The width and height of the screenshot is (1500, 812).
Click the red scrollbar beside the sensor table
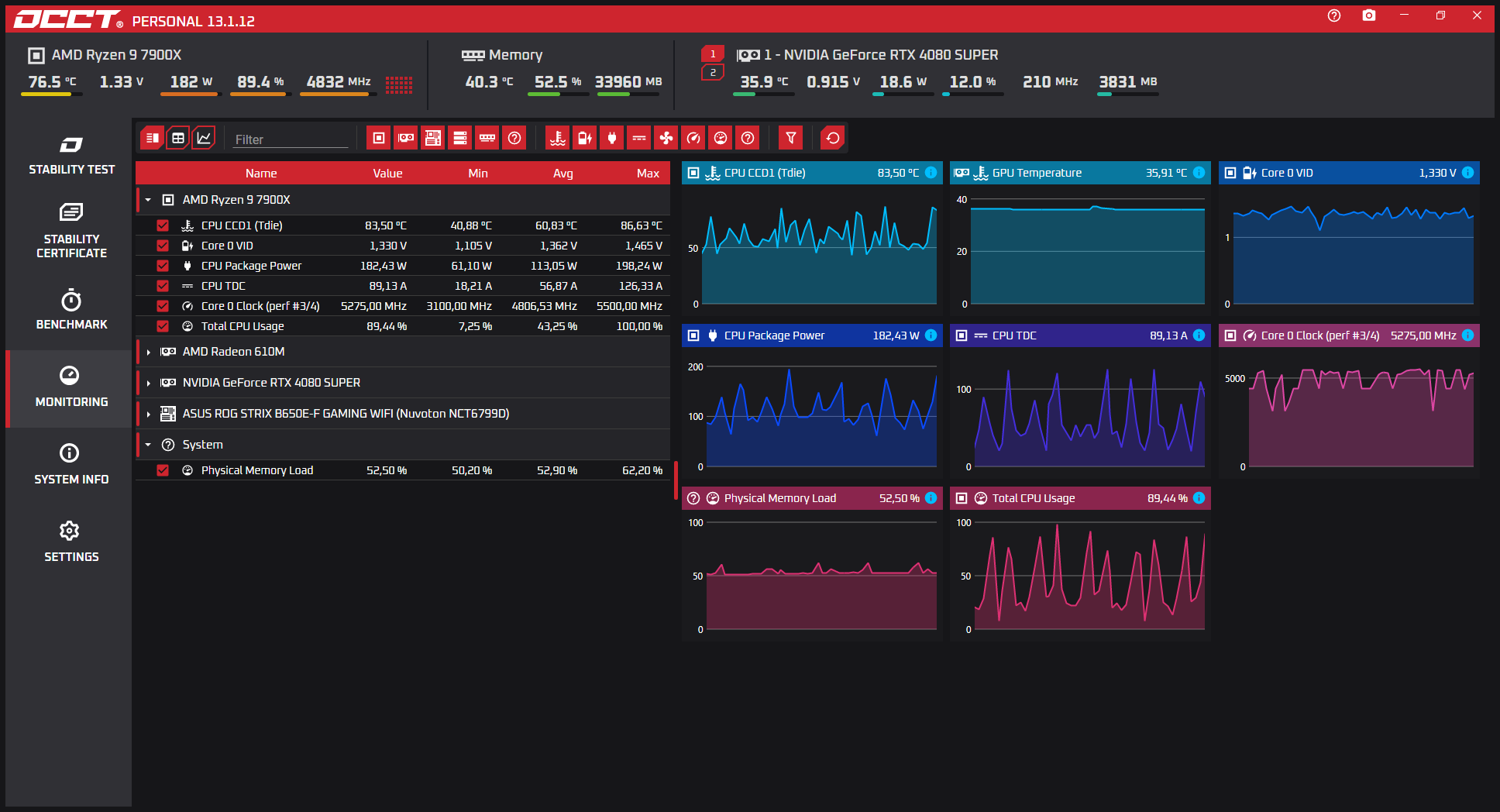(676, 480)
